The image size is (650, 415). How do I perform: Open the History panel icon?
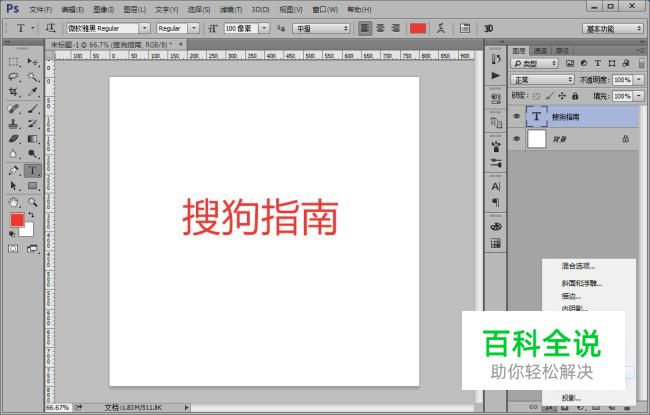click(496, 59)
